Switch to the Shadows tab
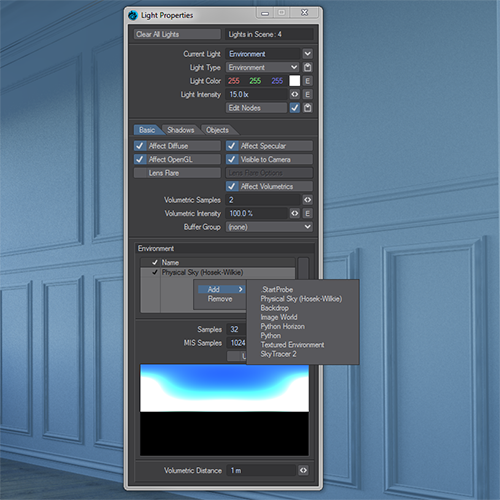 pyautogui.click(x=181, y=130)
